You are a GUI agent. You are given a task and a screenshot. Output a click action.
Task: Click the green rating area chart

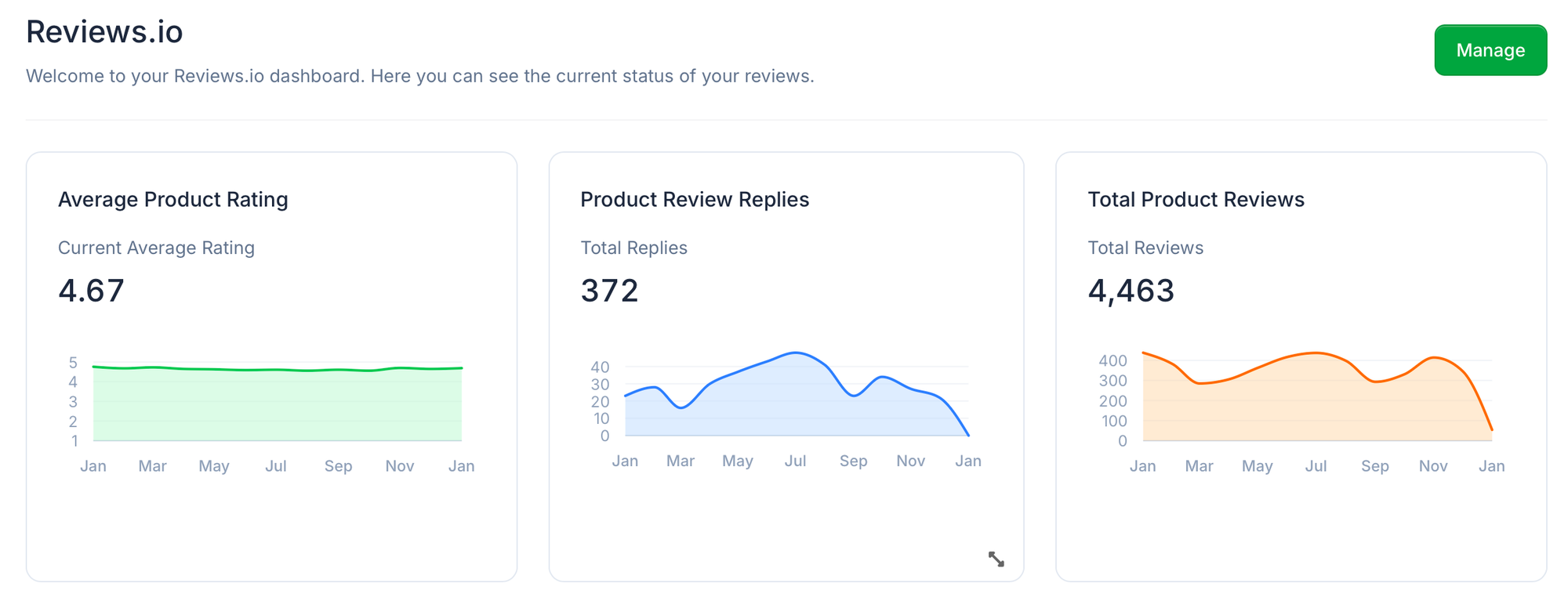(x=278, y=404)
